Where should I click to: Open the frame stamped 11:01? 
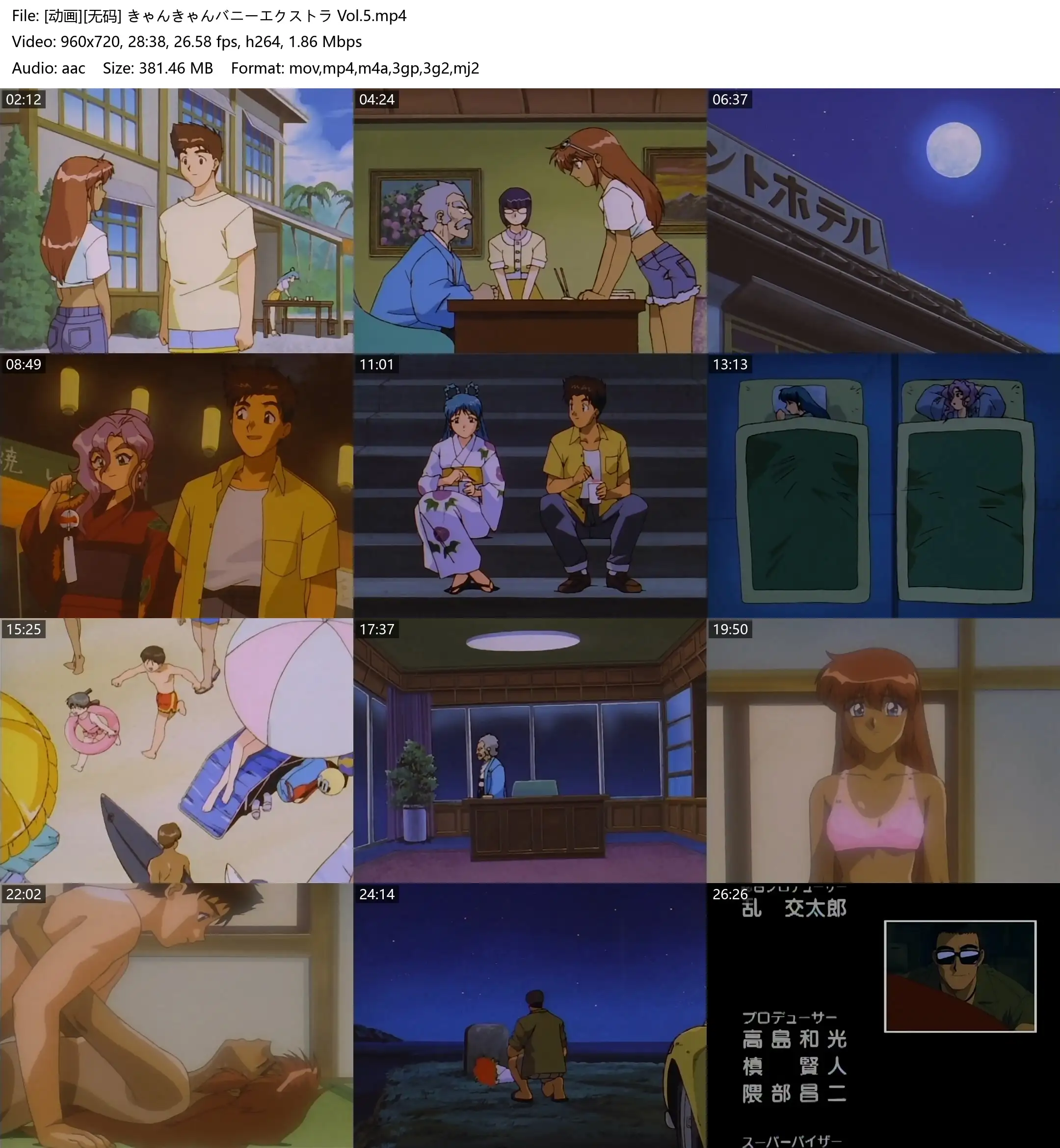pos(530,486)
